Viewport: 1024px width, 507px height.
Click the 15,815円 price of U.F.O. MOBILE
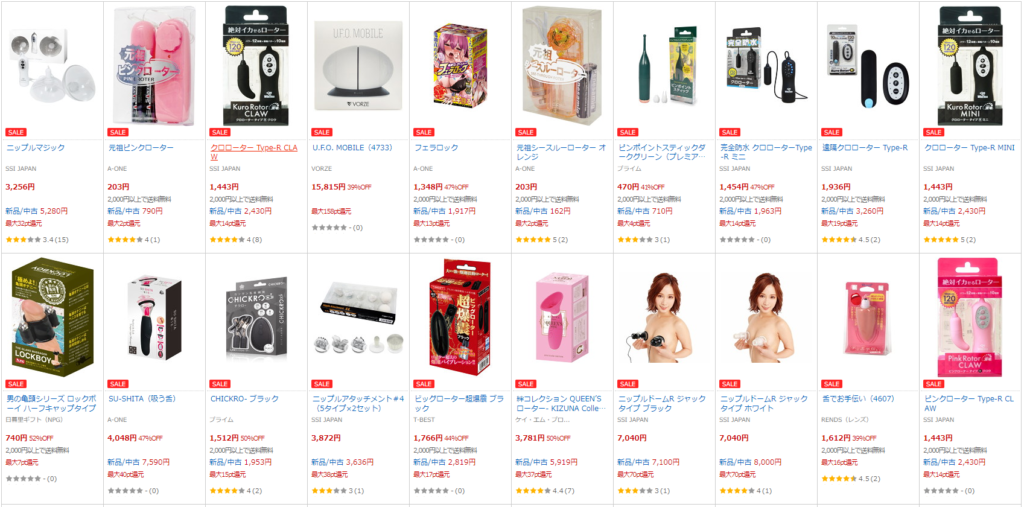(328, 187)
